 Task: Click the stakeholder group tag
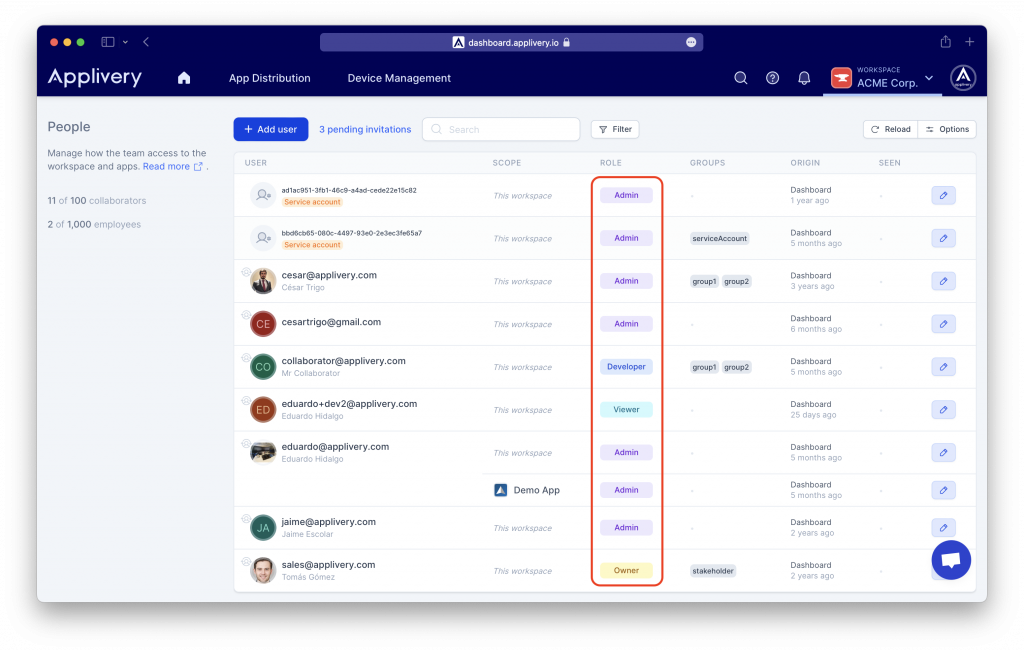click(713, 571)
